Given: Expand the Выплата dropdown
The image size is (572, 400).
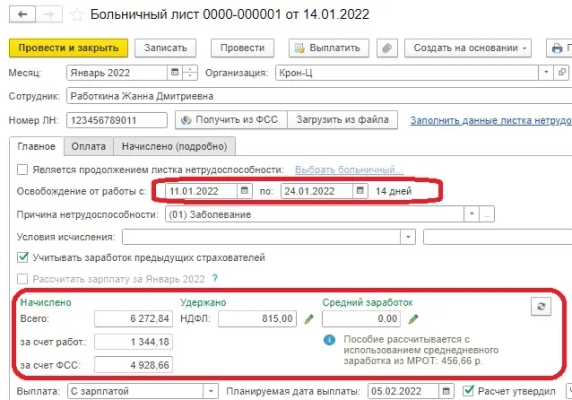Looking at the screenshot, I should click(x=210, y=391).
